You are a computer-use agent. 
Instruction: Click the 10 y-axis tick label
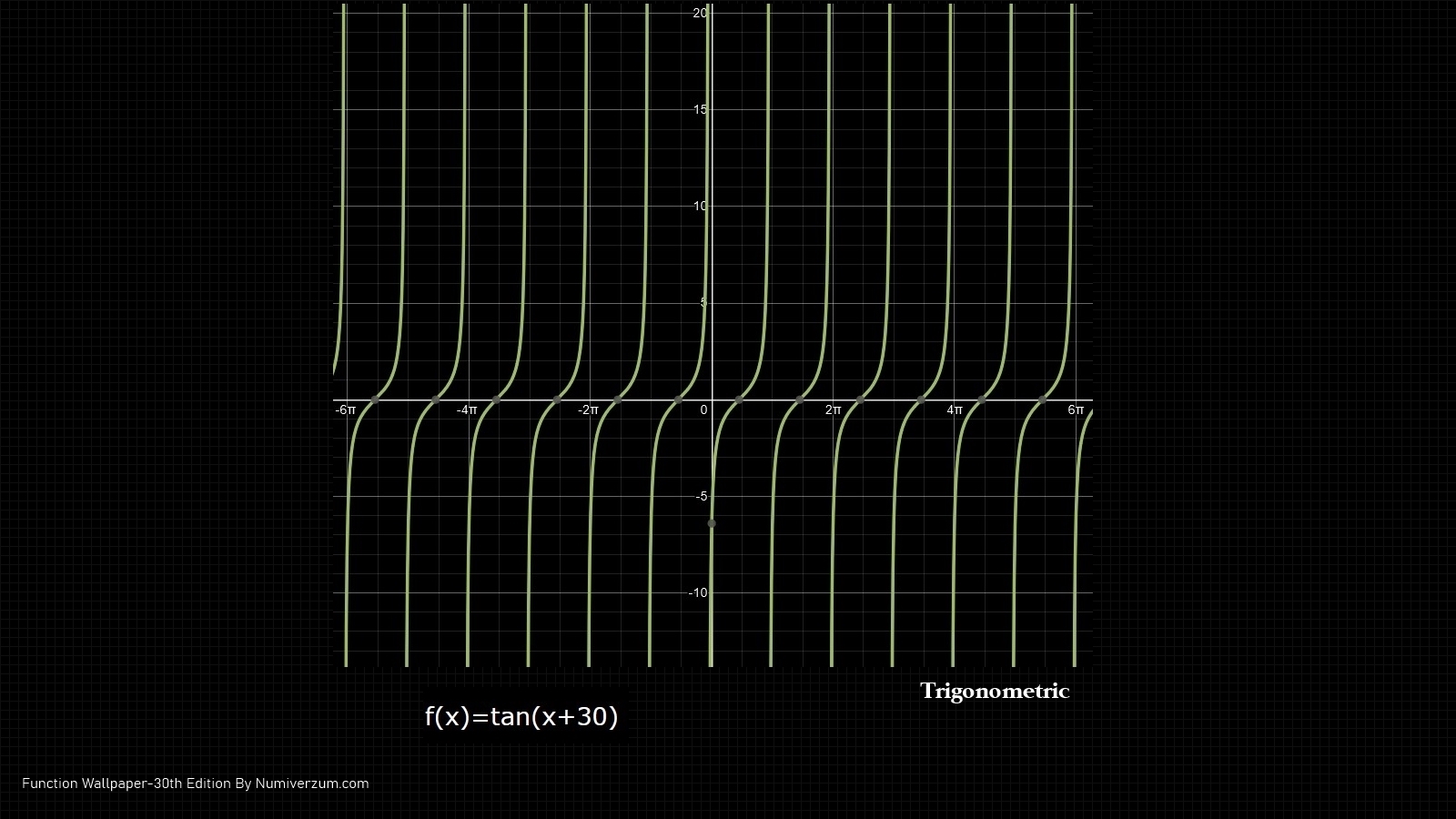click(700, 206)
